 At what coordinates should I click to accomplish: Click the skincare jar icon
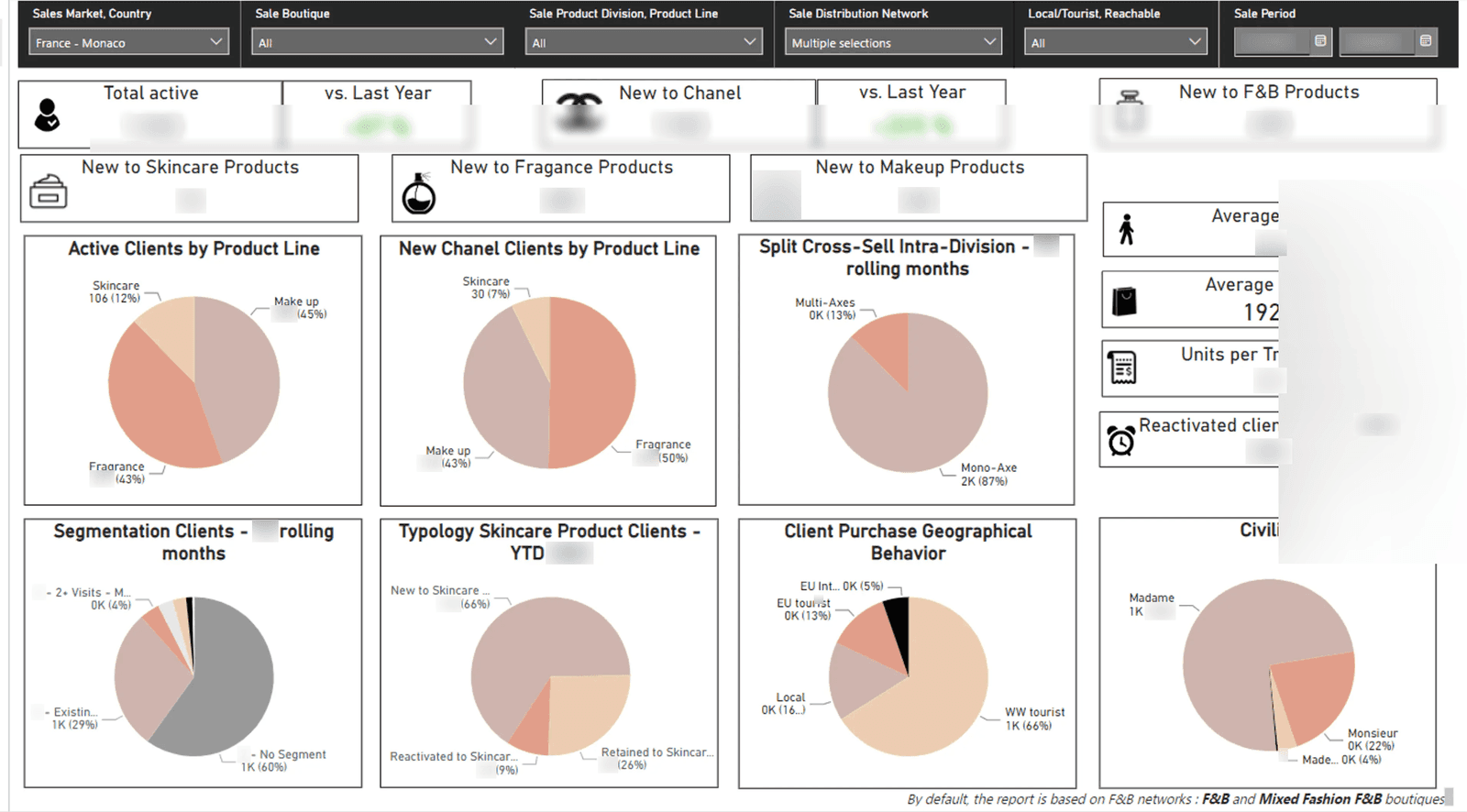(48, 192)
